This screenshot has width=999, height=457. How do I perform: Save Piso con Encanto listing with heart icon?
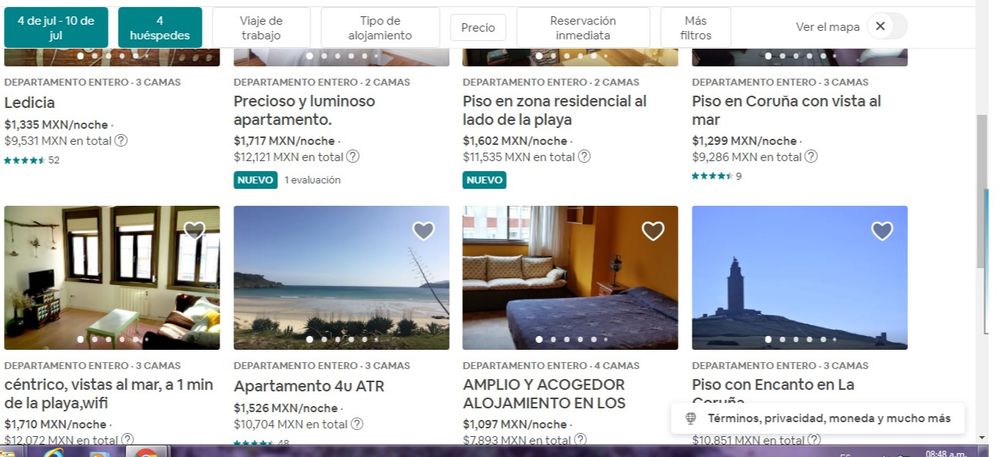pos(882,231)
